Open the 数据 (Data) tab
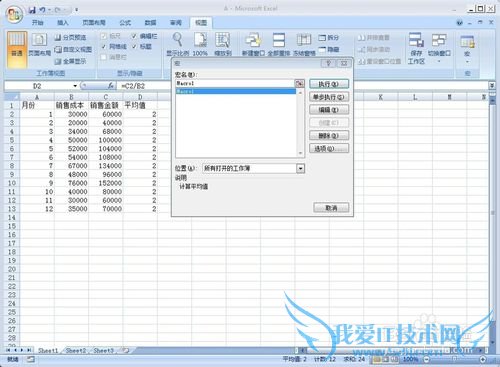Image resolution: width=500 pixels, height=367 pixels. 150,23
